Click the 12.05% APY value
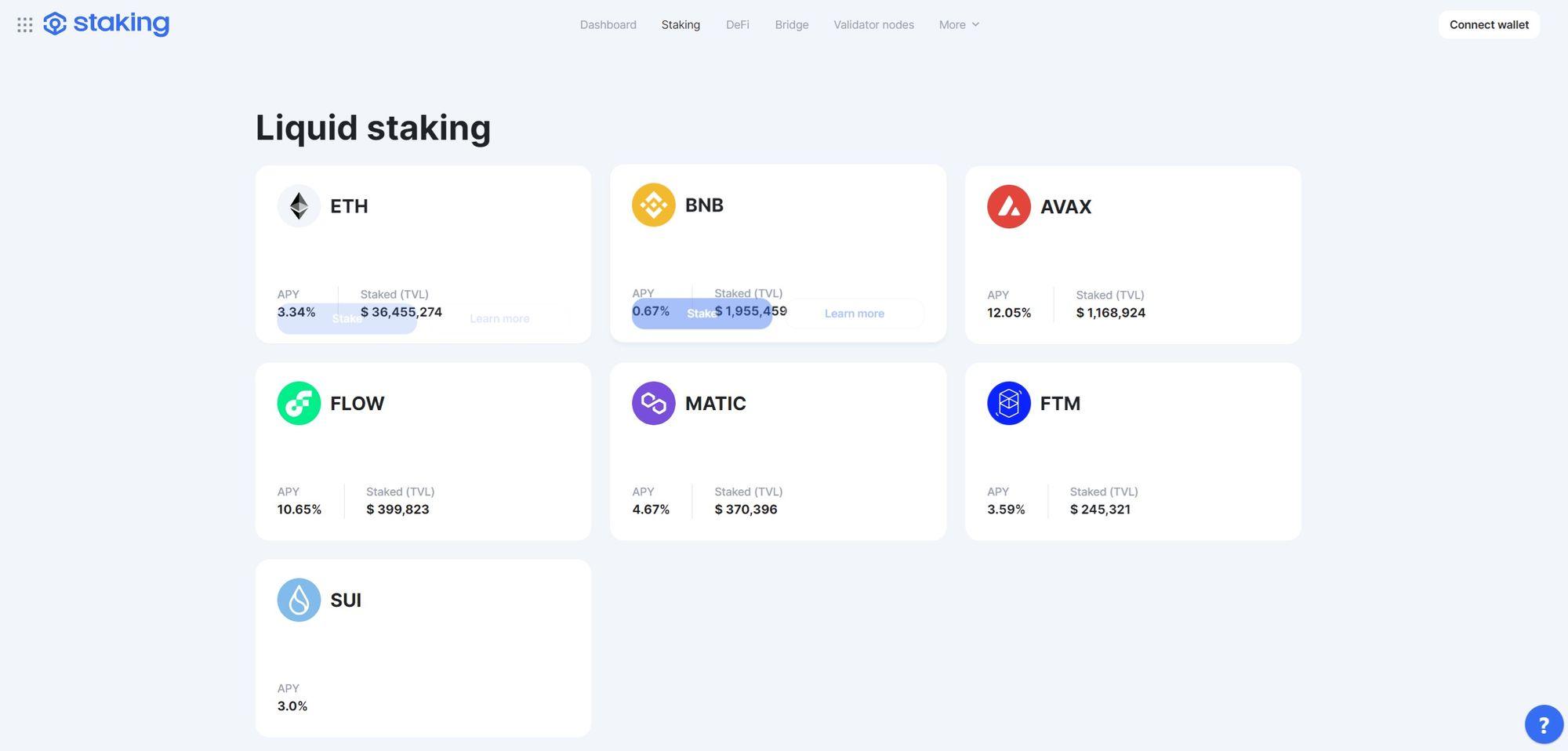 1009,313
